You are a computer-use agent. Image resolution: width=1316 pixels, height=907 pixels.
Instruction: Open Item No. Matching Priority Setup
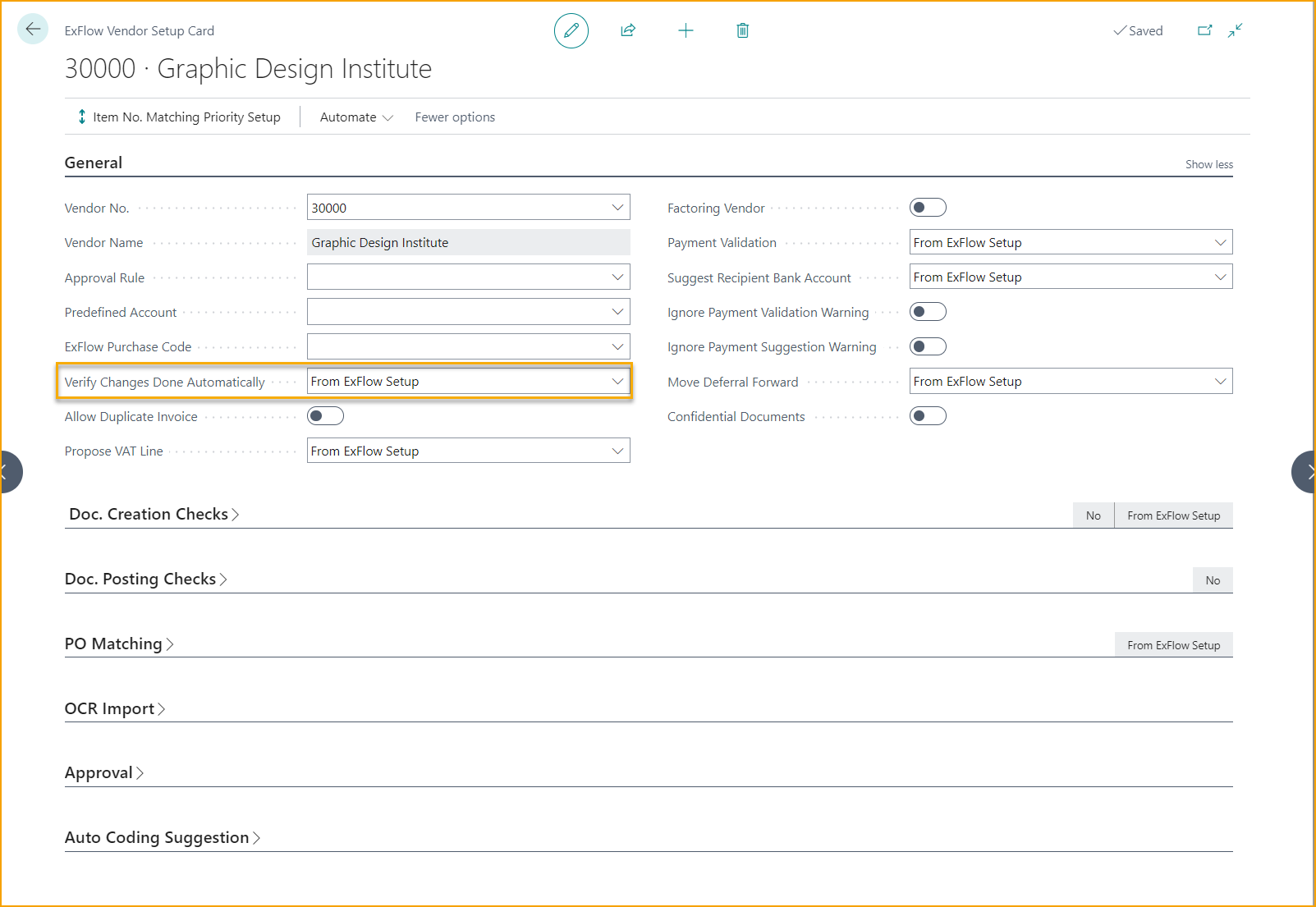pos(179,117)
